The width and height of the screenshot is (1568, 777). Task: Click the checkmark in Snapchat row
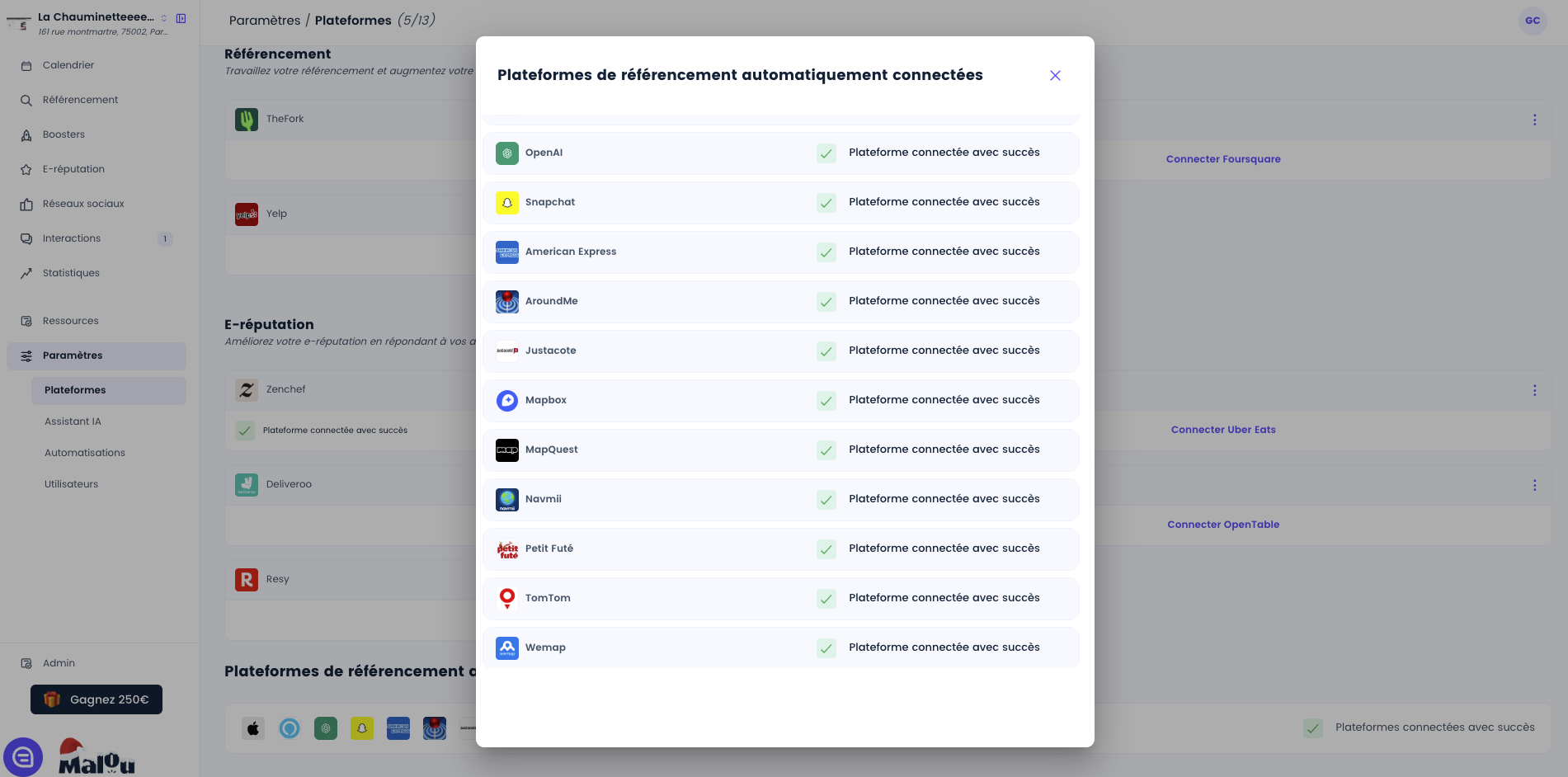click(x=826, y=203)
